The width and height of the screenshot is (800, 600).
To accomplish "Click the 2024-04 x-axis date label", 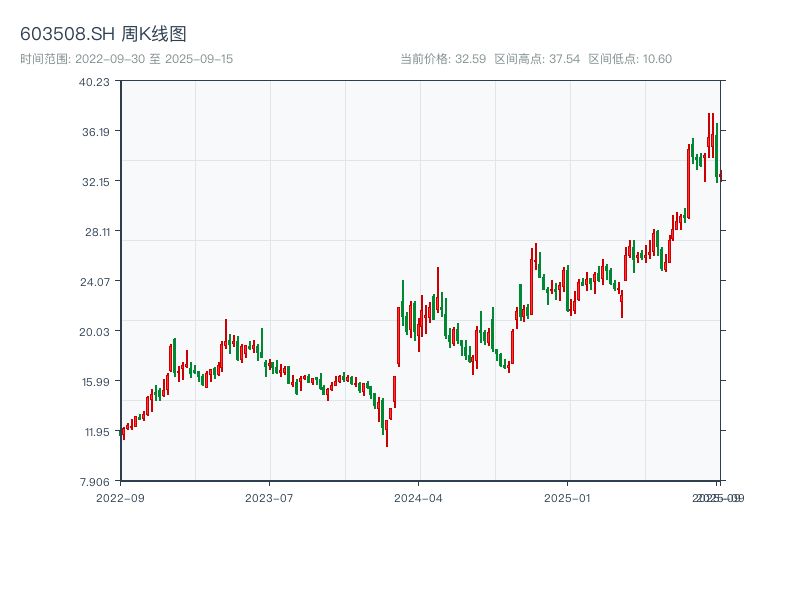I will (x=418, y=497).
